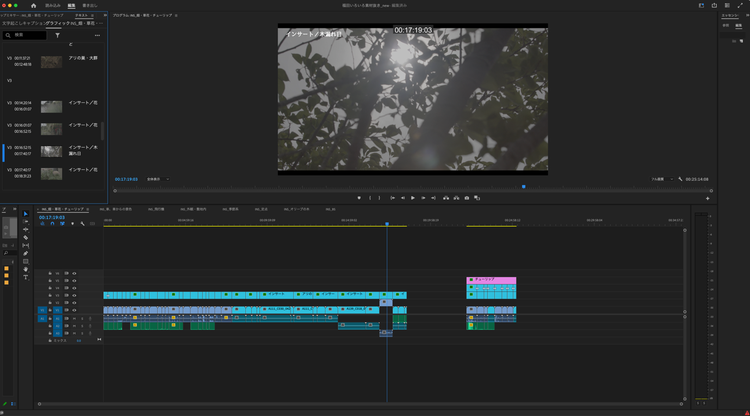Toggle linked selection in timeline
This screenshot has height=416, width=750.
[x=62, y=224]
